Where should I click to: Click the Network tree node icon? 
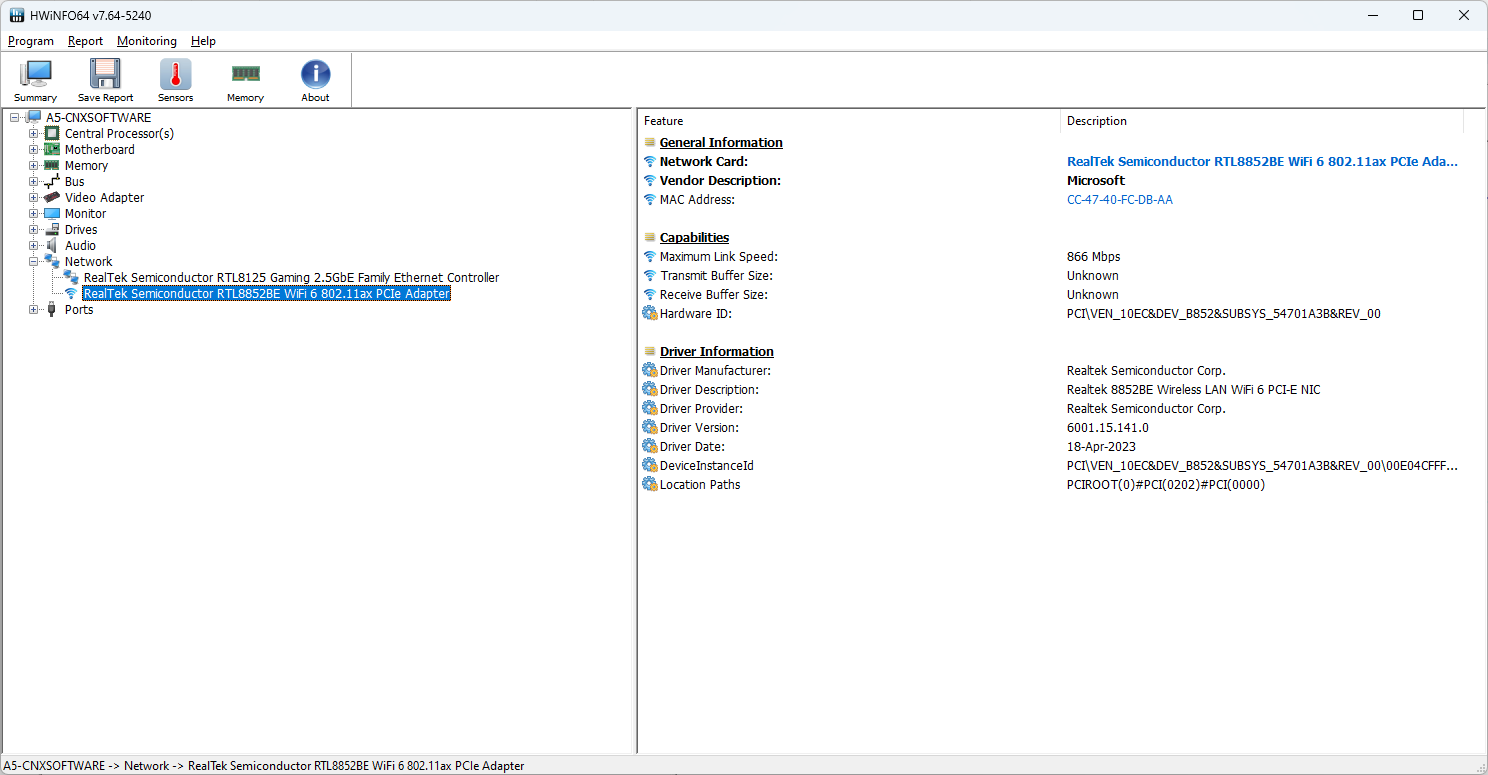click(52, 262)
